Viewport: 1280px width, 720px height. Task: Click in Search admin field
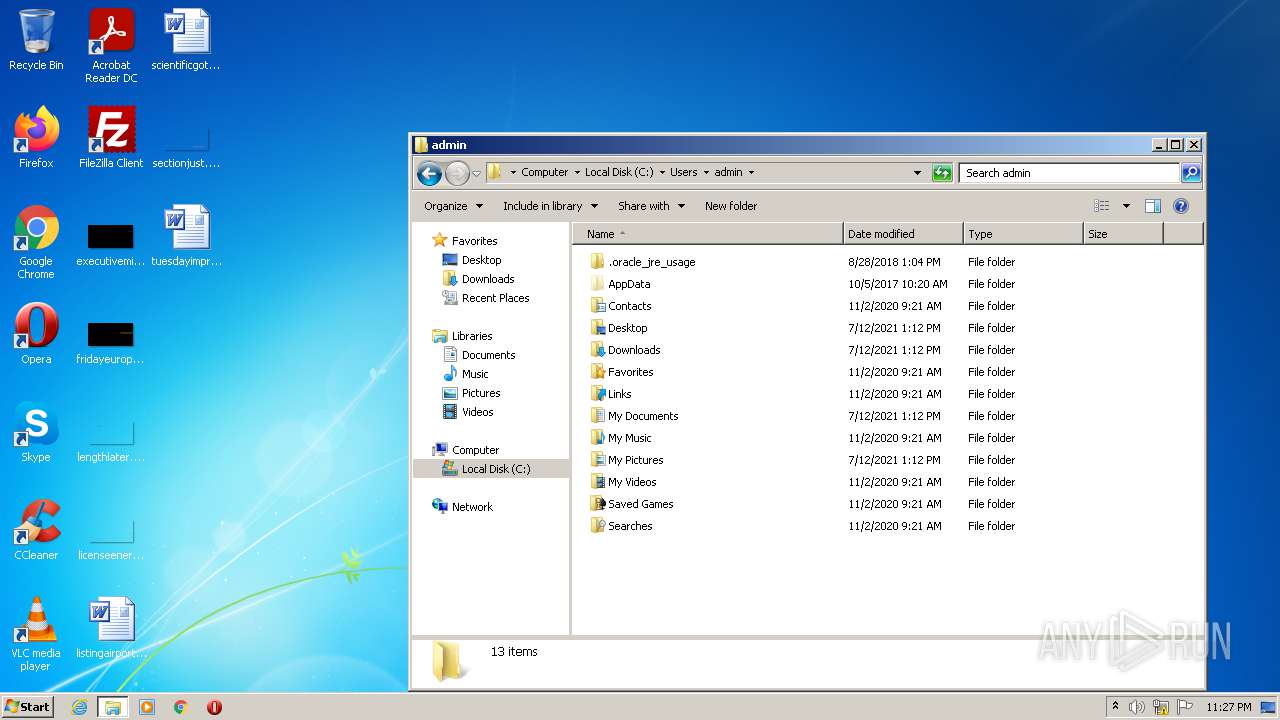(x=1069, y=173)
